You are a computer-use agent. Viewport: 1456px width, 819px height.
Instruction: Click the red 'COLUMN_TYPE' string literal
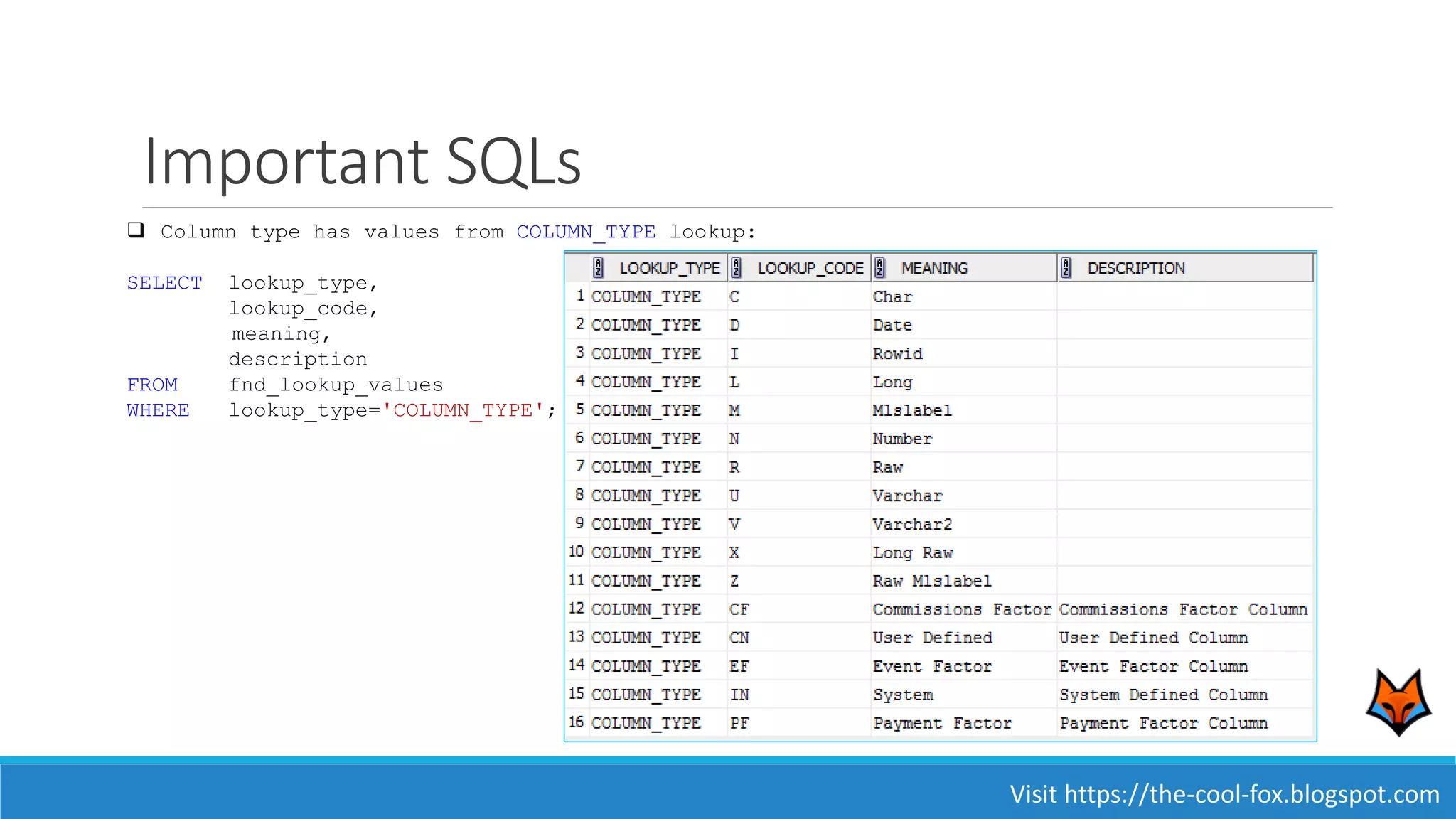click(x=463, y=410)
